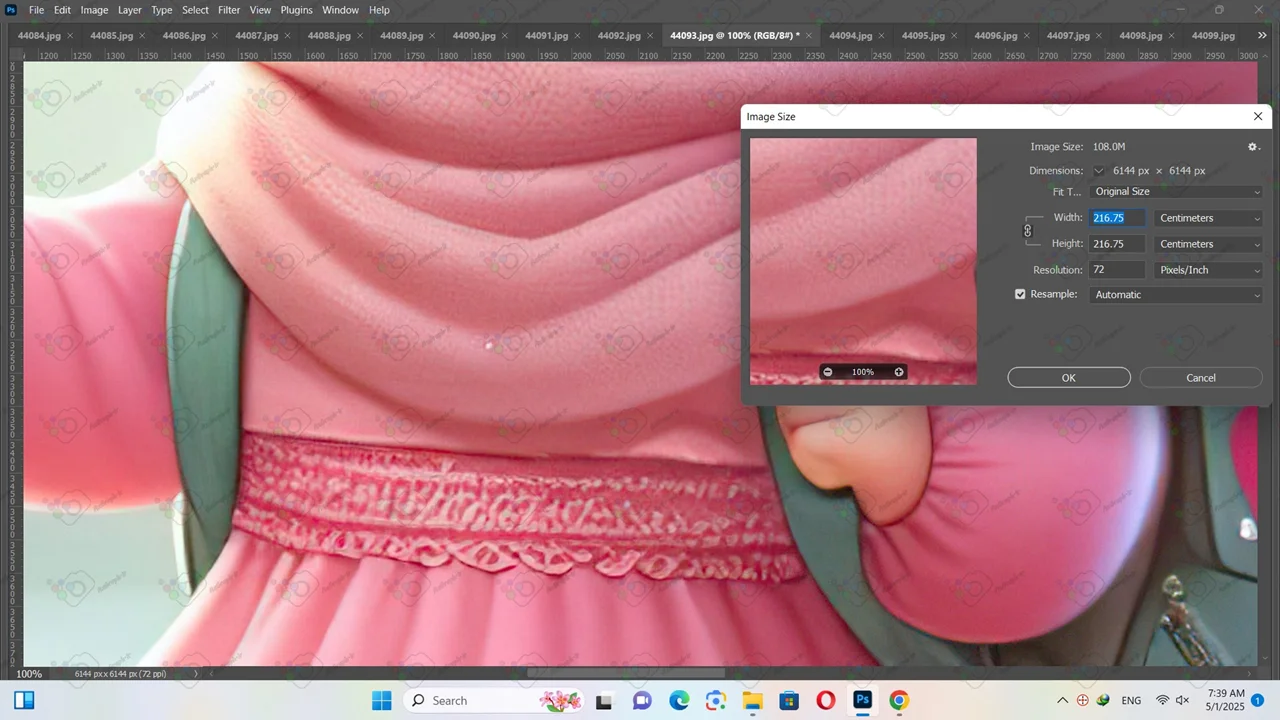Uncheck the Resample checkbox
Image resolution: width=1280 pixels, height=720 pixels.
click(x=1020, y=295)
